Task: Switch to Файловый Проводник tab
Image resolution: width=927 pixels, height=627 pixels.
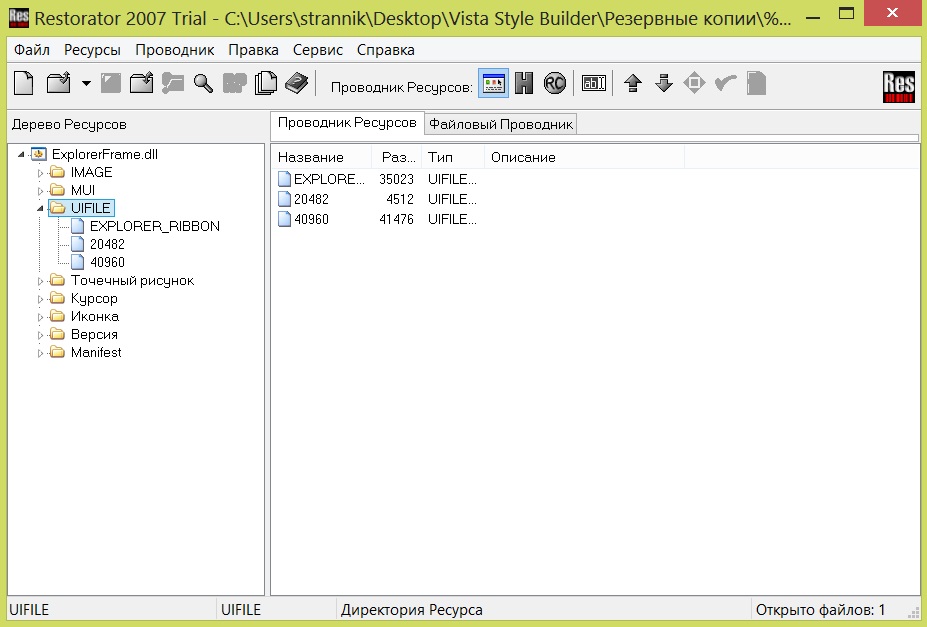Action: pyautogui.click(x=501, y=124)
